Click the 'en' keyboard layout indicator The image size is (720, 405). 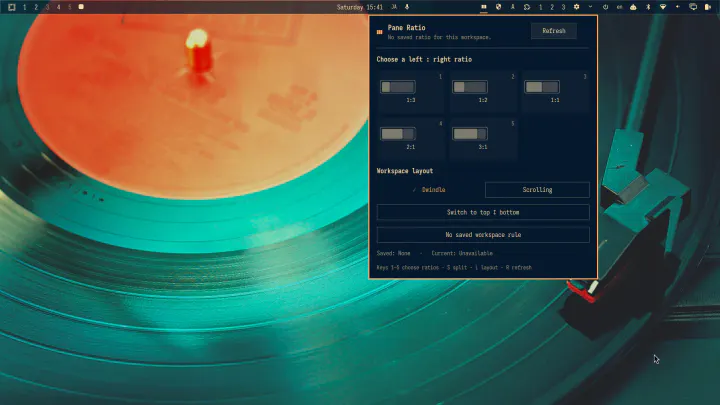(x=619, y=7)
